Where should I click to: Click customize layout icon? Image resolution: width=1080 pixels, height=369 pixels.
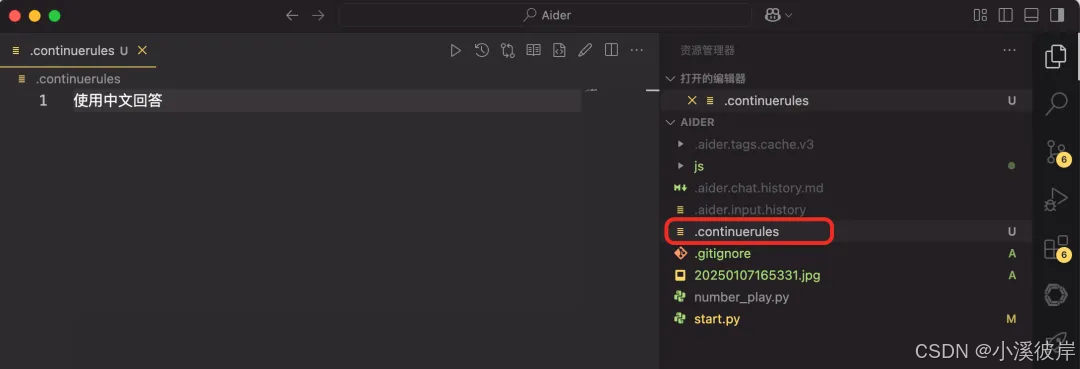click(980, 15)
